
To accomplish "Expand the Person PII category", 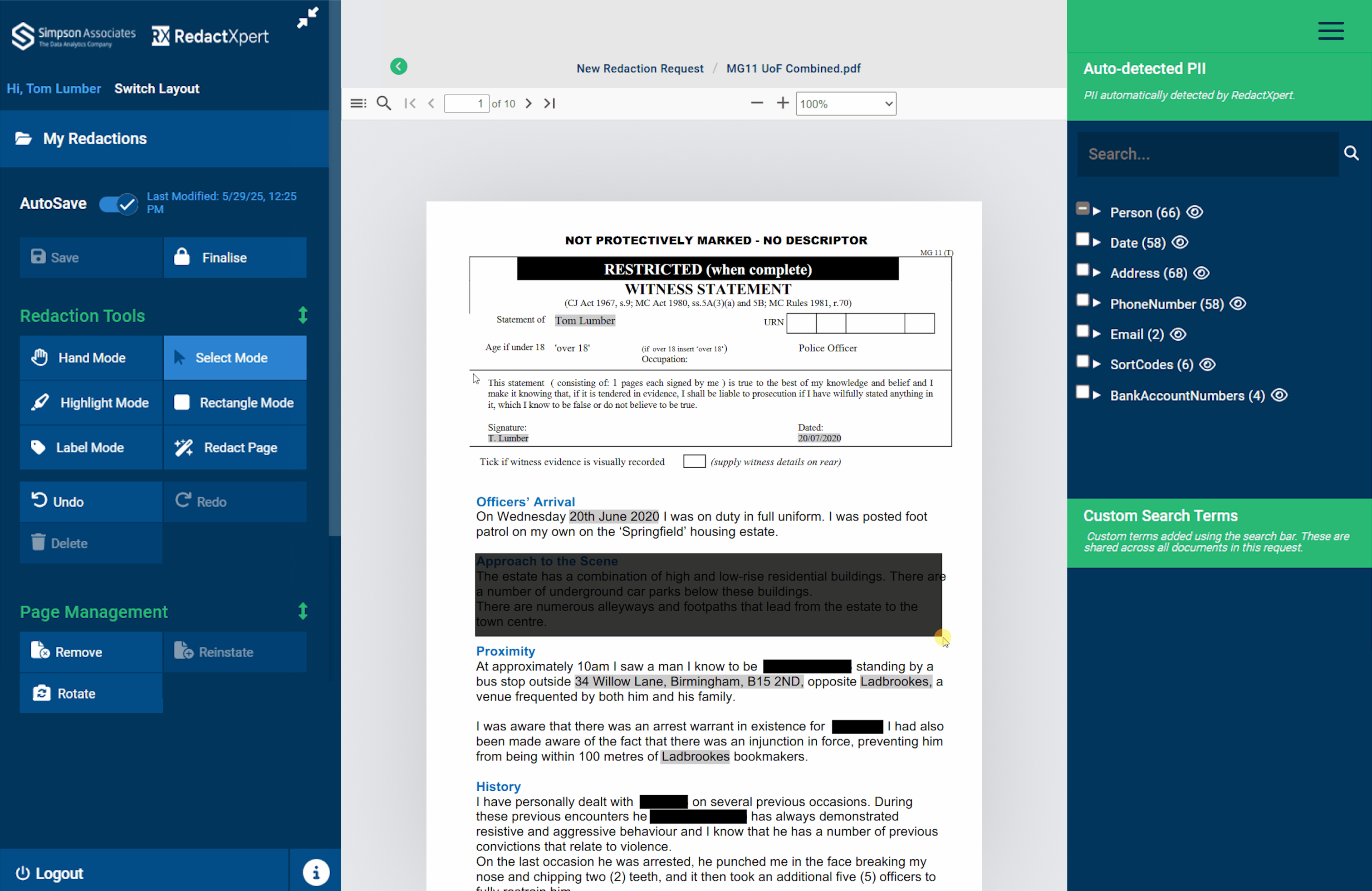I will [x=1097, y=212].
